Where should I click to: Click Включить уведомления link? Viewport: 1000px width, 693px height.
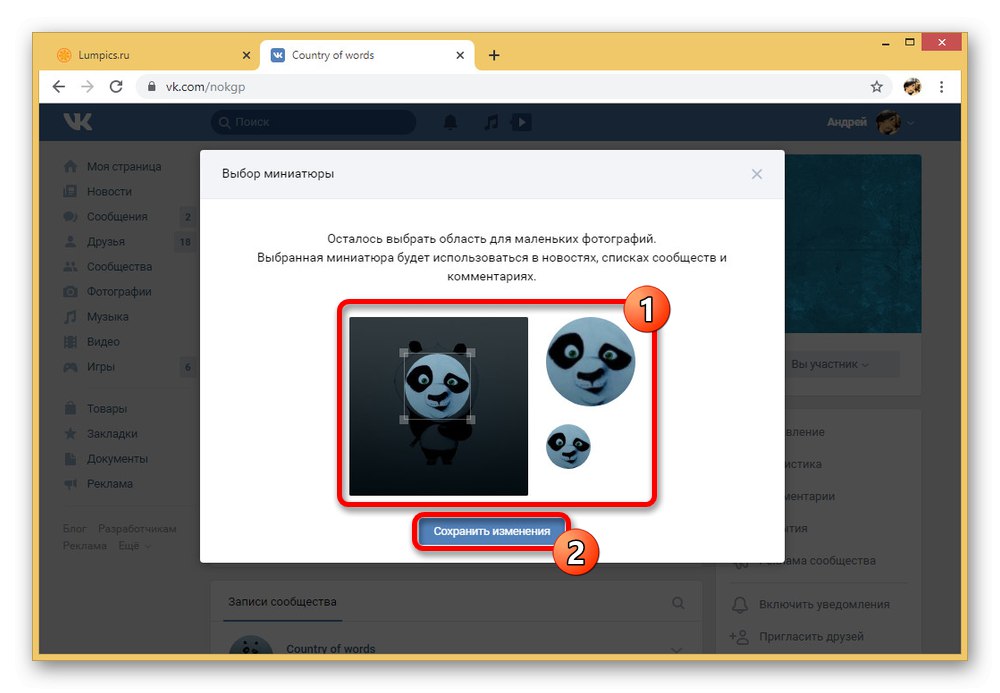click(x=824, y=604)
